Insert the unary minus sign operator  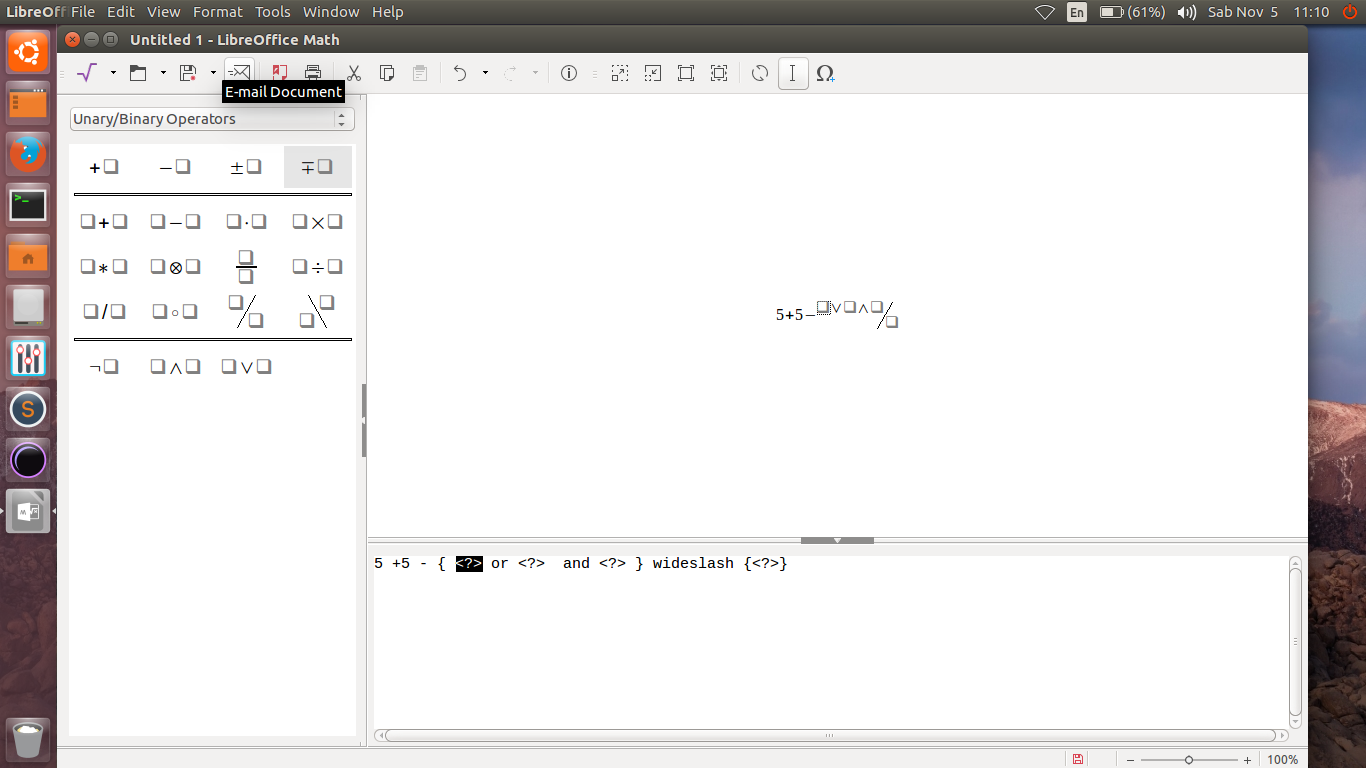[175, 167]
